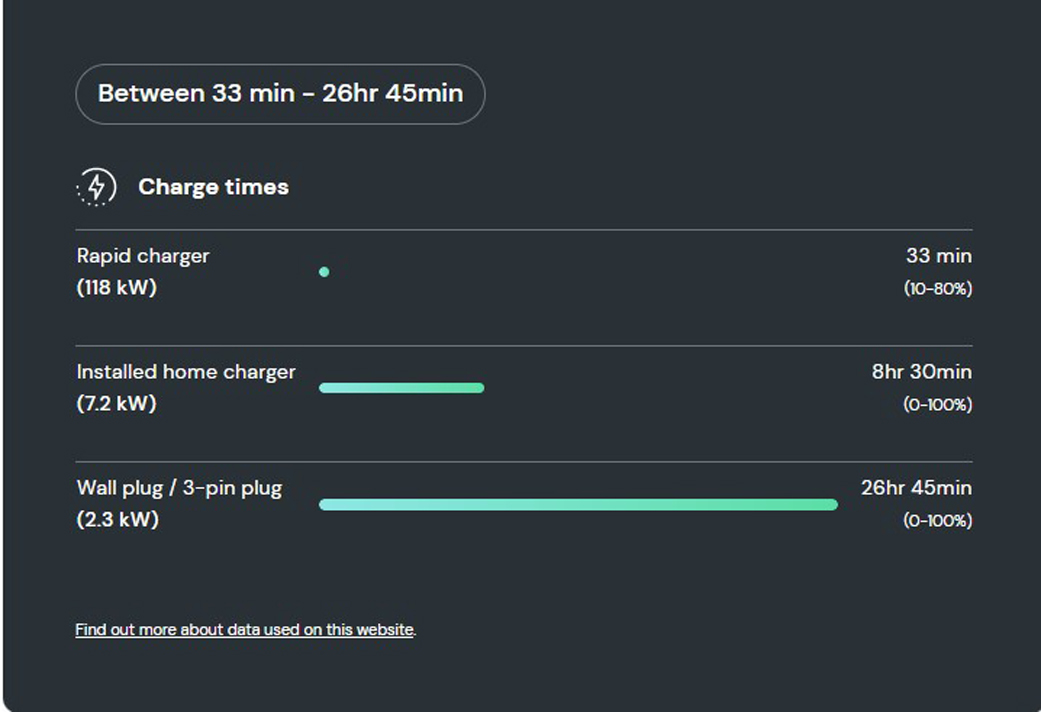Click the '(2.3 kW)' power text
This screenshot has height=712, width=1041.
[118, 519]
